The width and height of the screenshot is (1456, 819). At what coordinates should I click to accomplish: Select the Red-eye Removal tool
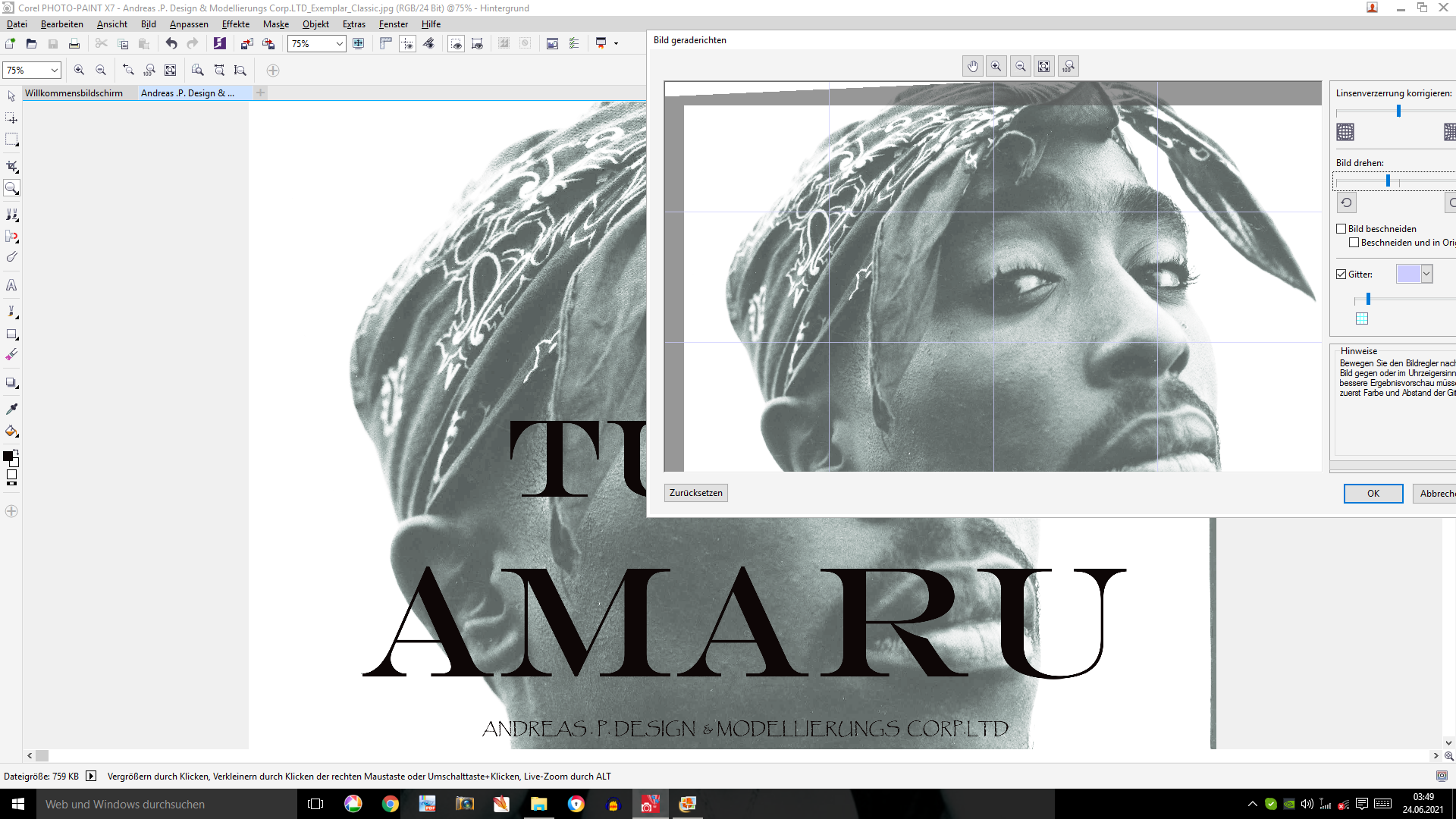pyautogui.click(x=11, y=237)
